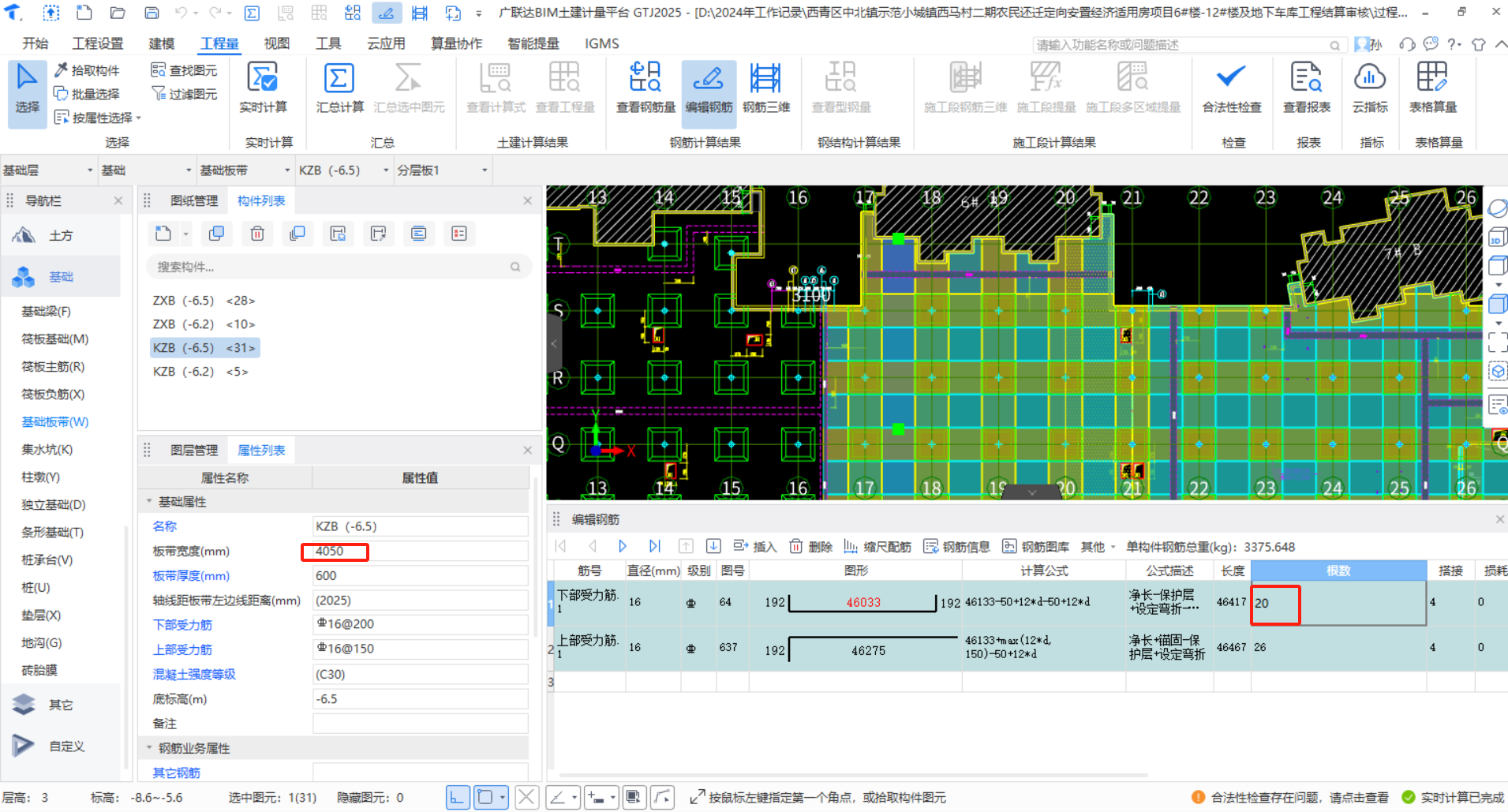Screen dimensions: 1508x812
Task: Click new component icon in 构件列表
Action: coord(163,234)
